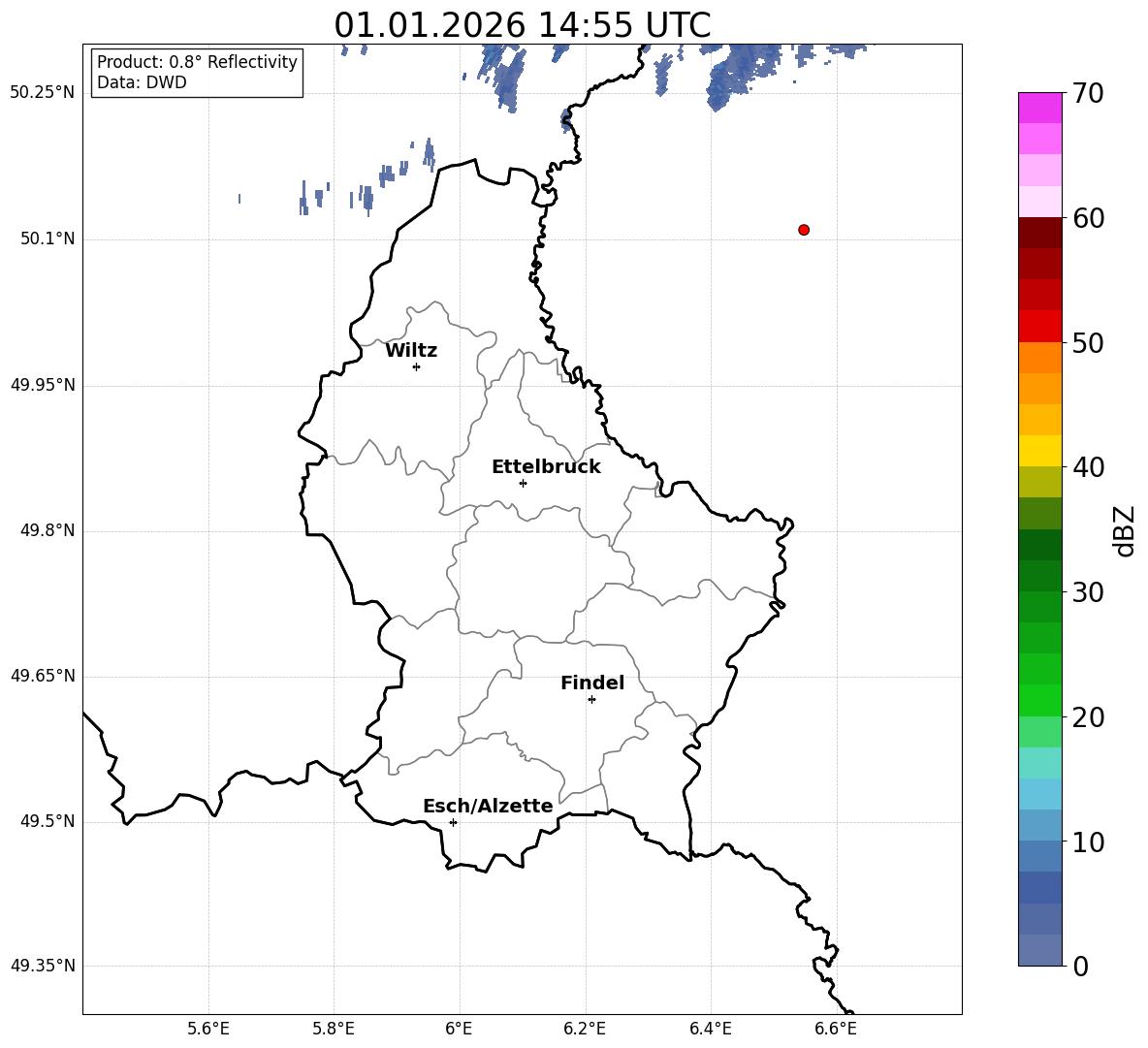
Task: Click the 49.8°N latitude label
Action: [x=48, y=530]
